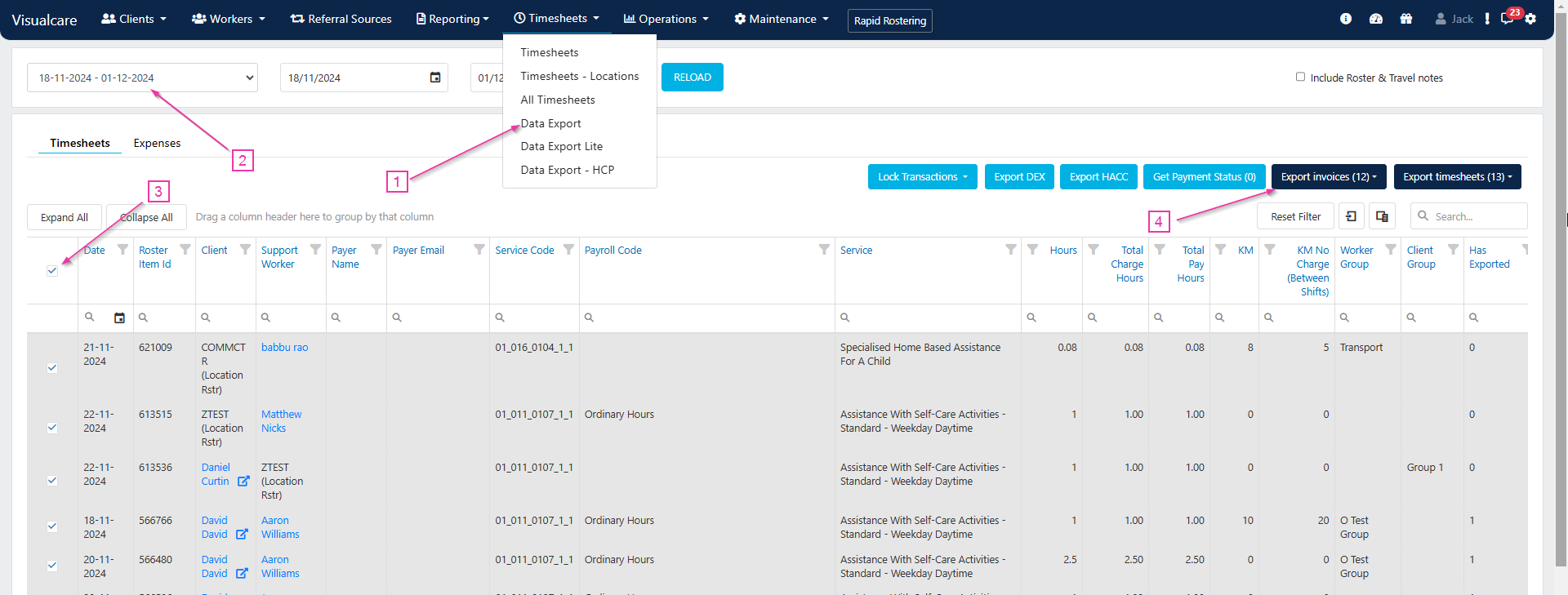Click Get Payment Status (0) button

(1205, 176)
